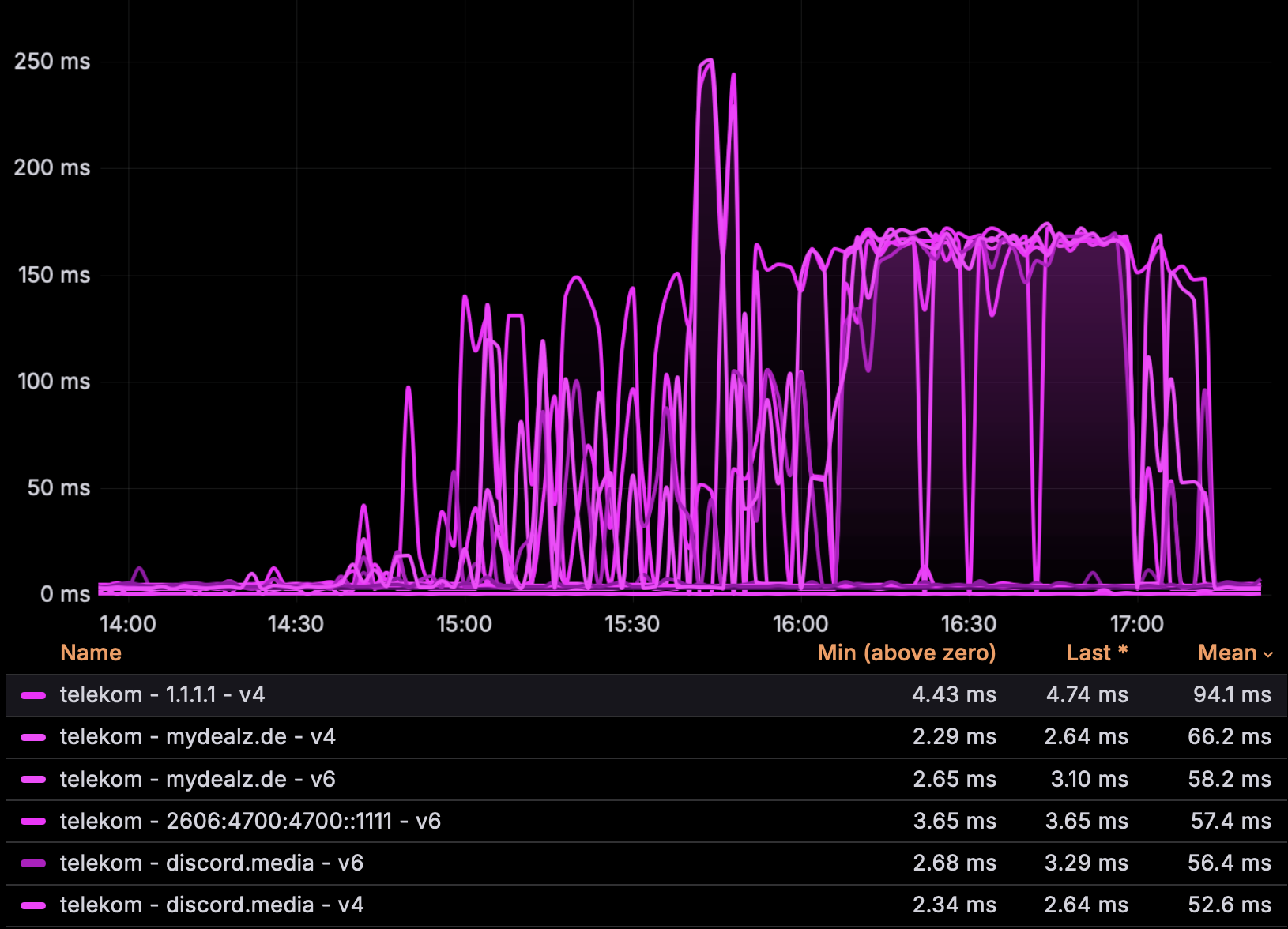Click the 52.6 ms mean value
Image resolution: width=1288 pixels, height=929 pixels.
[1230, 905]
